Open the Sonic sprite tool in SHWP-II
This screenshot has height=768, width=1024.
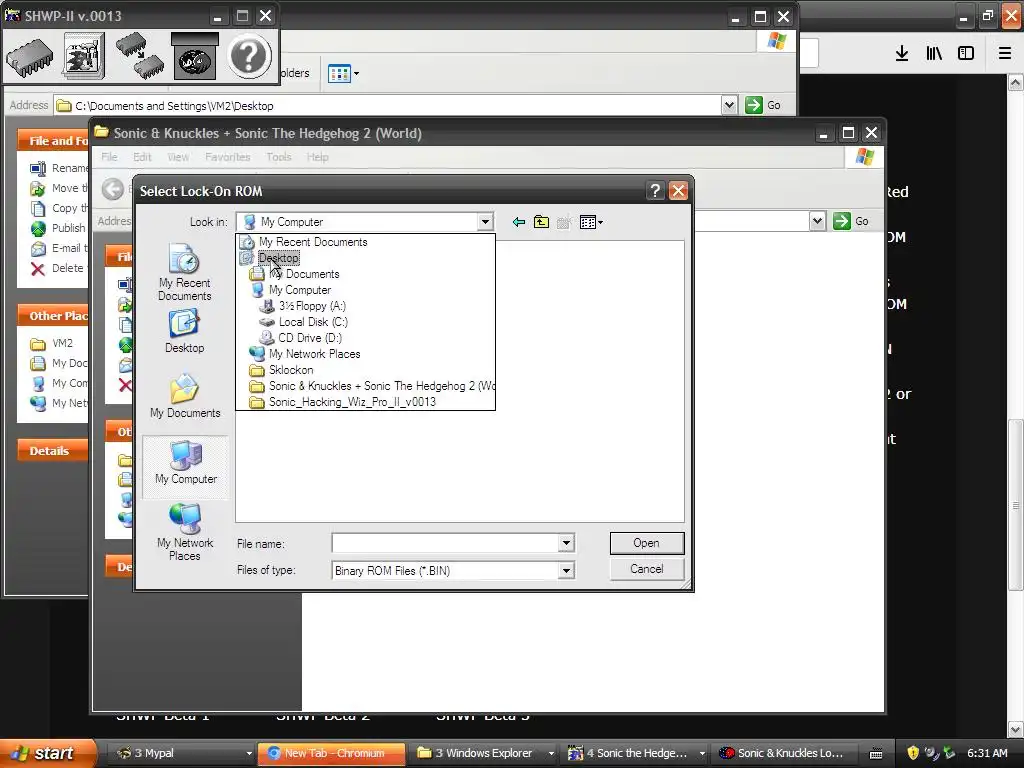tap(84, 57)
